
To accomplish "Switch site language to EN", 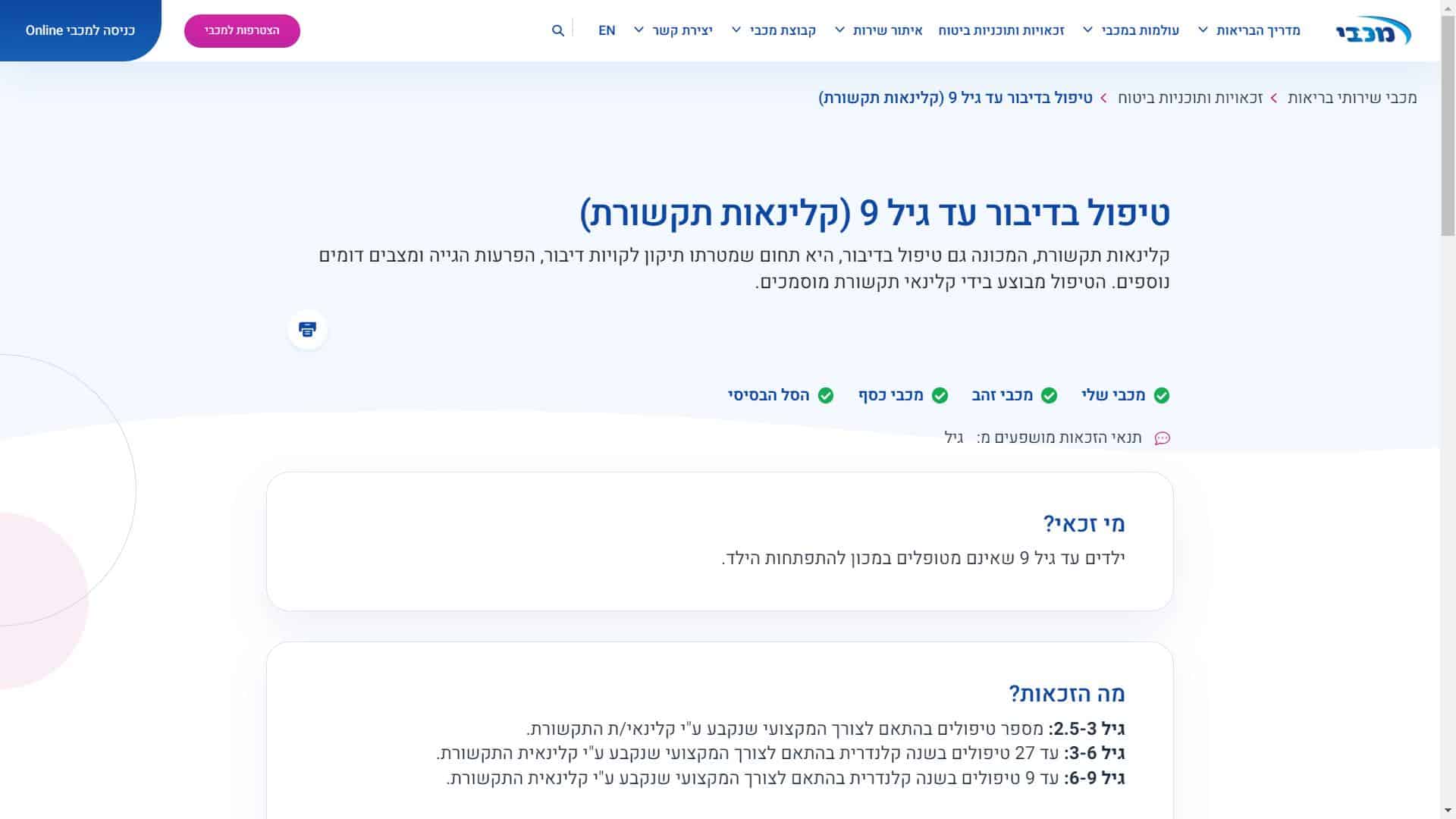I will coord(607,30).
